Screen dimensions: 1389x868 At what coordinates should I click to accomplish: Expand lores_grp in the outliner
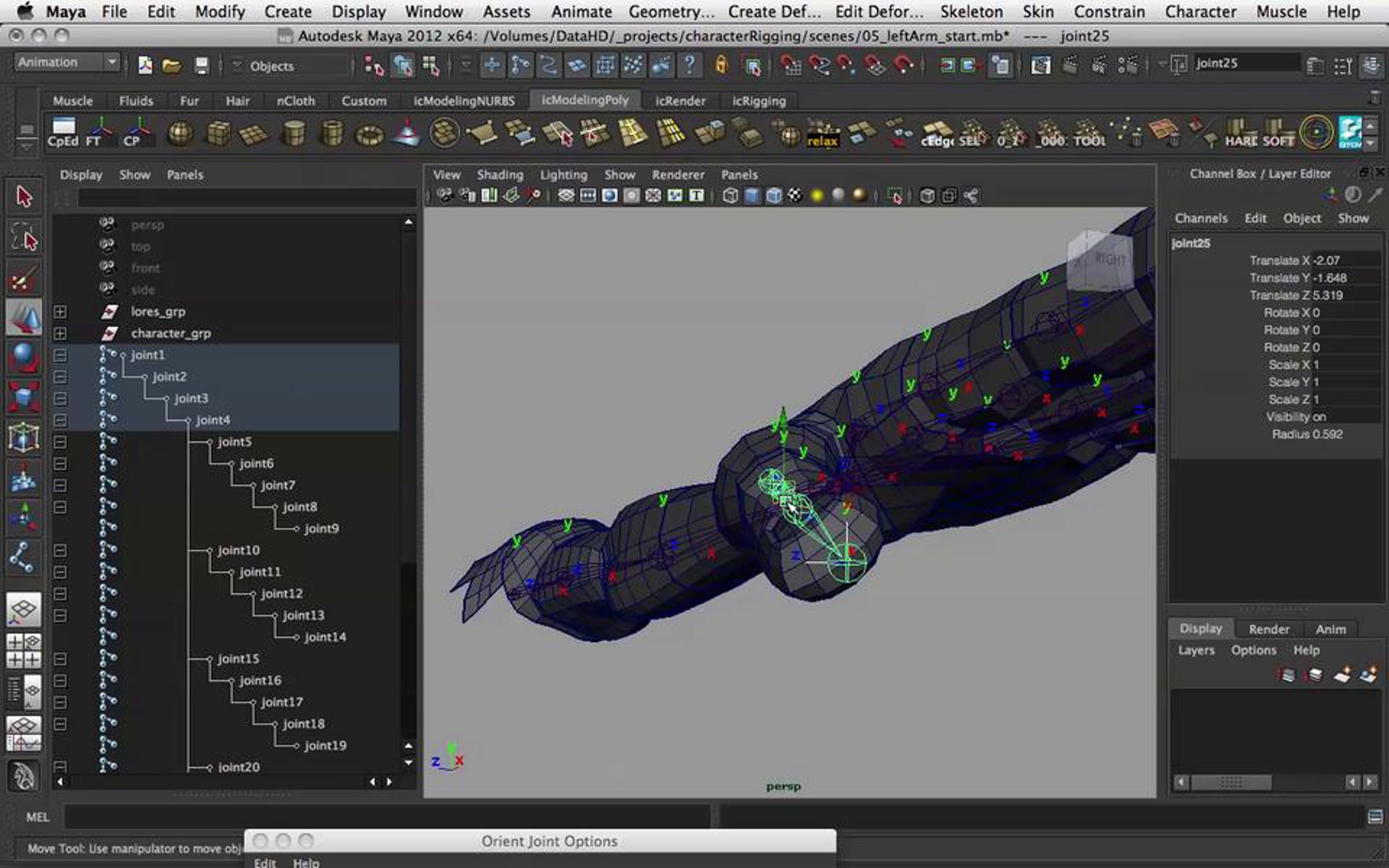60,312
